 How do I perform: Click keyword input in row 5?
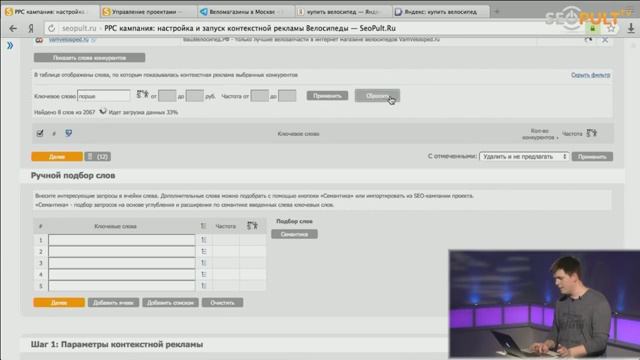(x=122, y=286)
